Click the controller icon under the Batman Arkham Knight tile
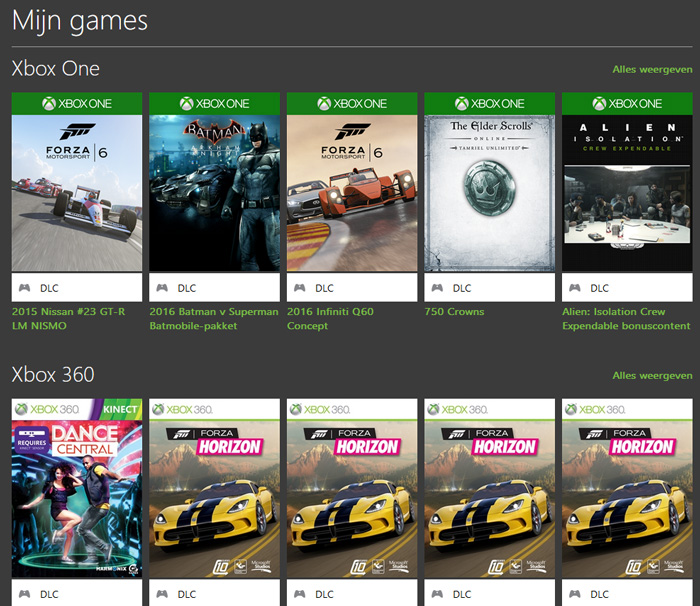Screen dimensions: 700x606 coord(162,288)
